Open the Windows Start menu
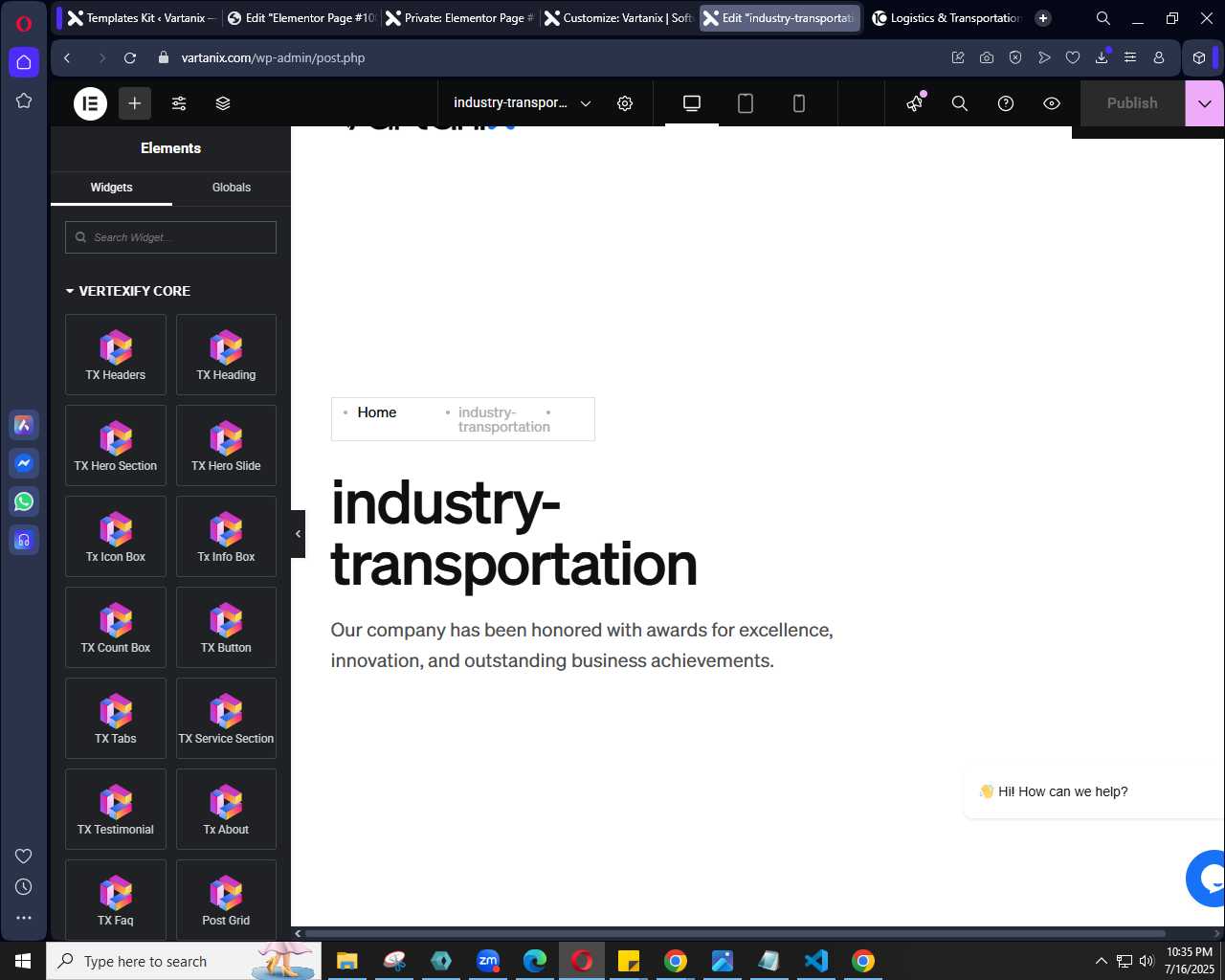The image size is (1225, 980). (x=23, y=961)
